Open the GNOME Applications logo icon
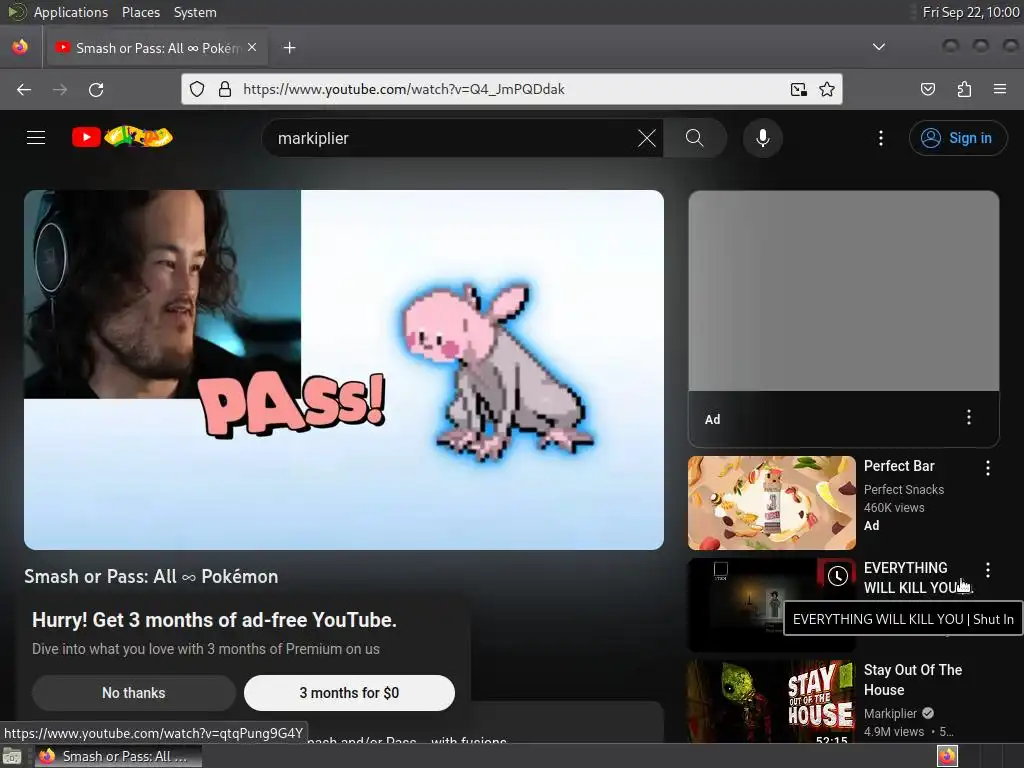The width and height of the screenshot is (1024, 768). coord(16,12)
